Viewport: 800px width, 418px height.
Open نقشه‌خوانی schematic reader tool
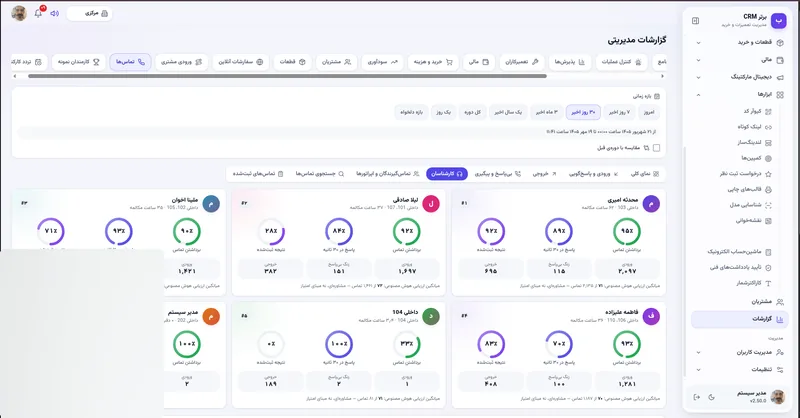click(x=753, y=221)
